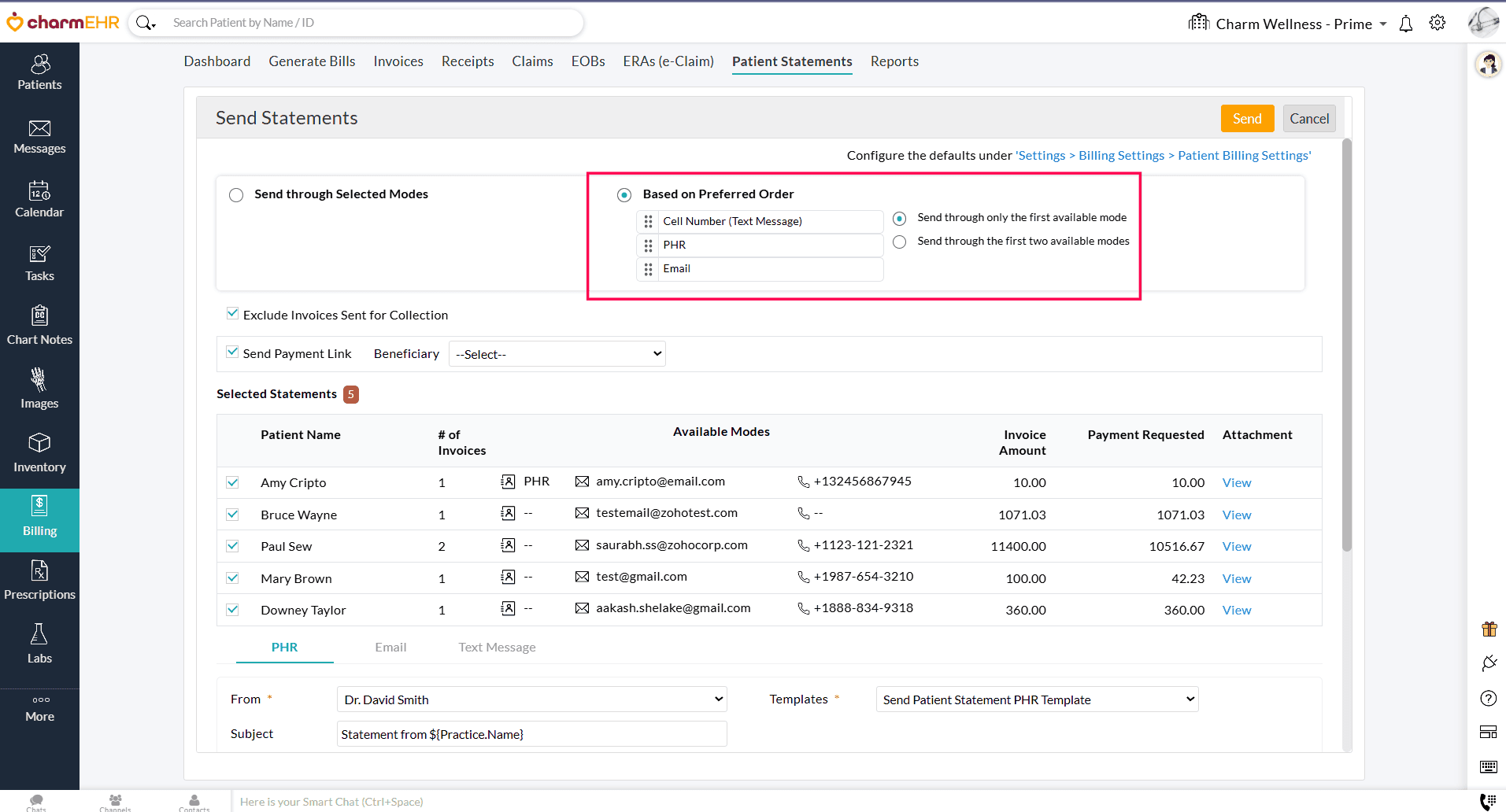The height and width of the screenshot is (812, 1506).
Task: Uncheck the Amy Cripto statement row
Action: [x=232, y=482]
